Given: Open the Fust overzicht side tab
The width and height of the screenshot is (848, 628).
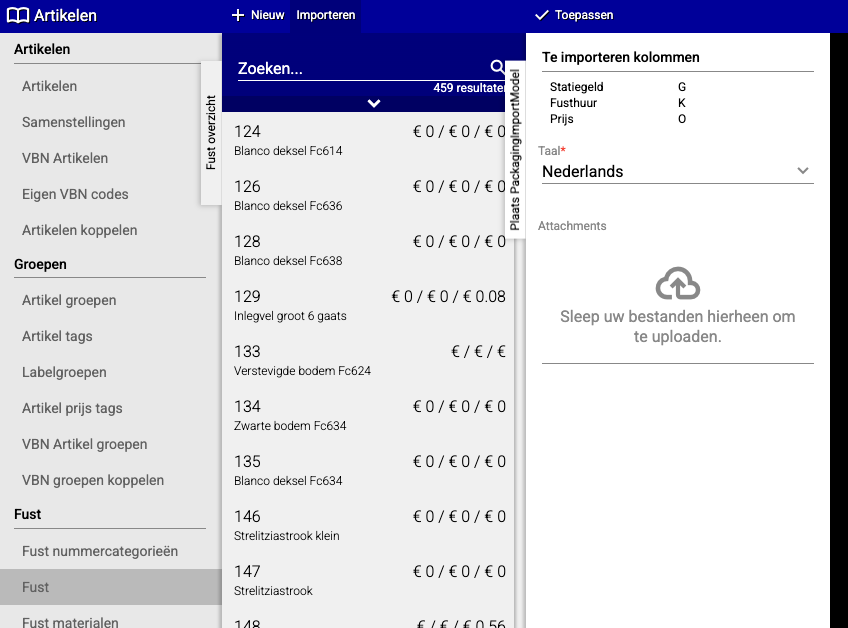Looking at the screenshot, I should [x=211, y=133].
